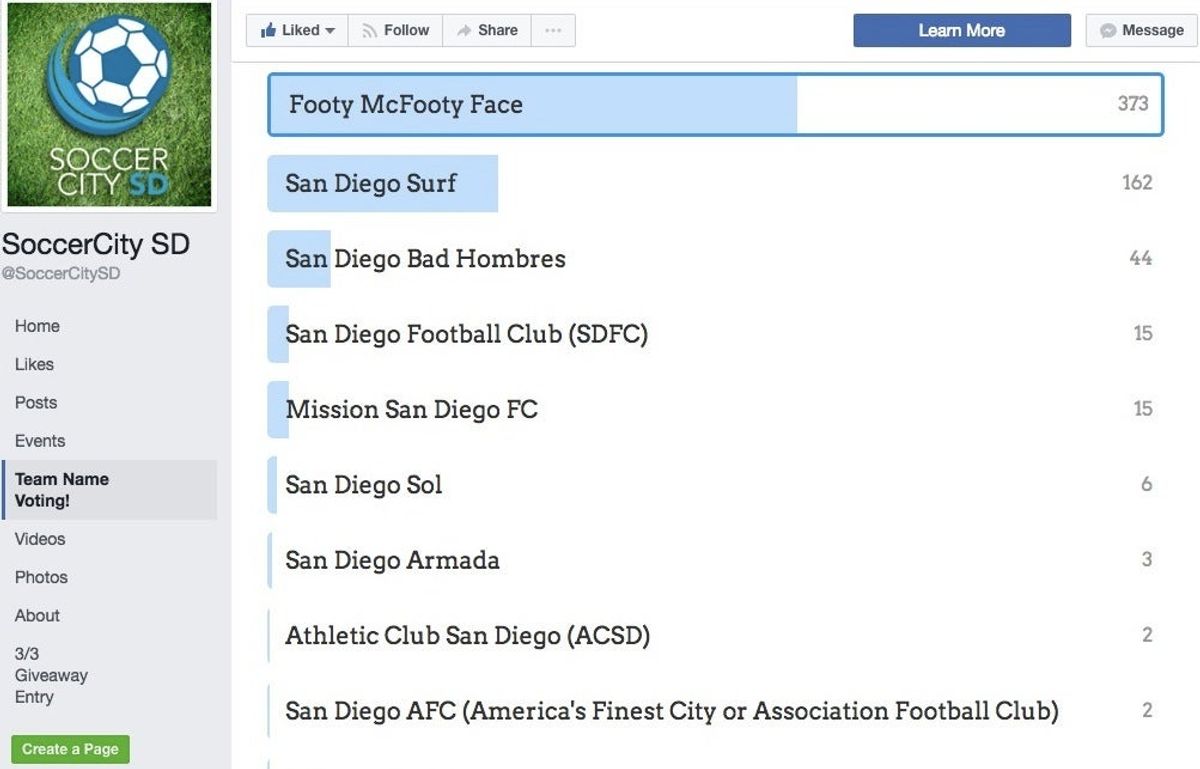Screen dimensions: 1200x769
Task: Open the Liked dropdown button
Action: pyautogui.click(x=297, y=30)
